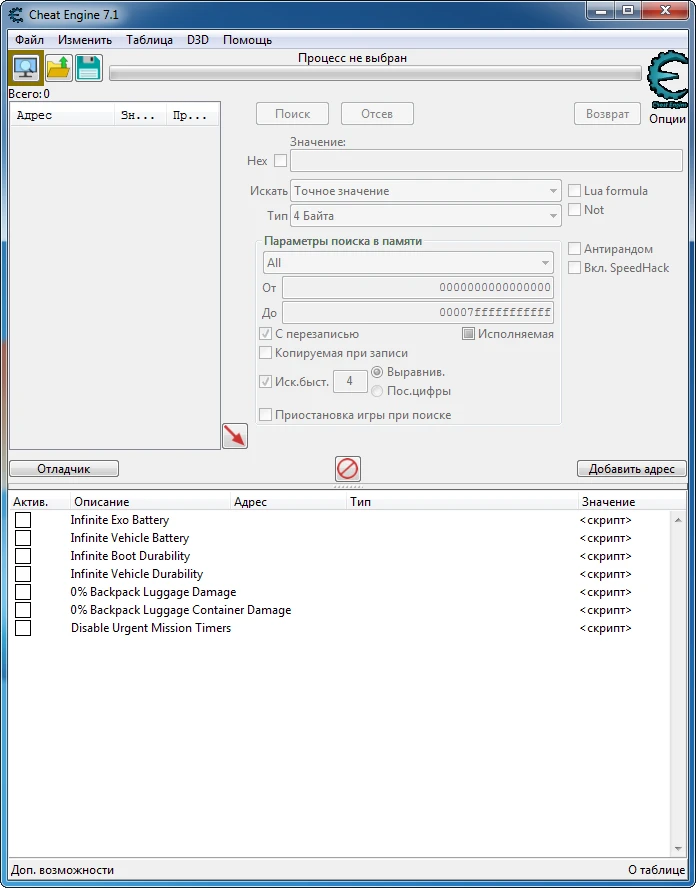This screenshot has height=888, width=696.
Task: Click the Cheat Engine title bar icon
Action: (16, 14)
